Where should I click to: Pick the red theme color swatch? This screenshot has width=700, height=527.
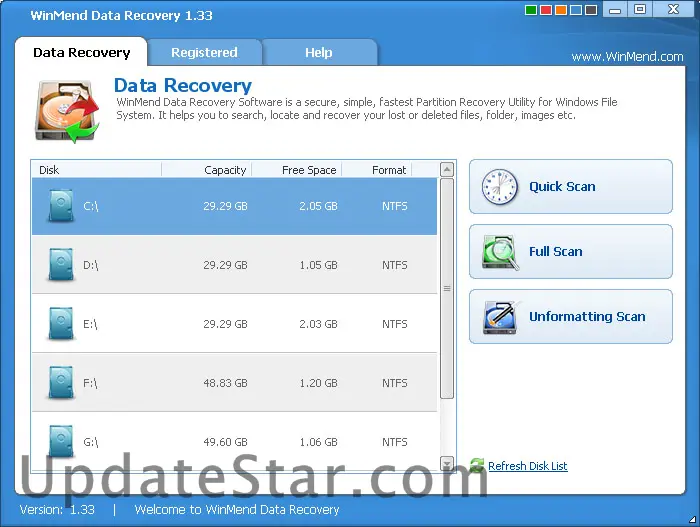pyautogui.click(x=546, y=10)
